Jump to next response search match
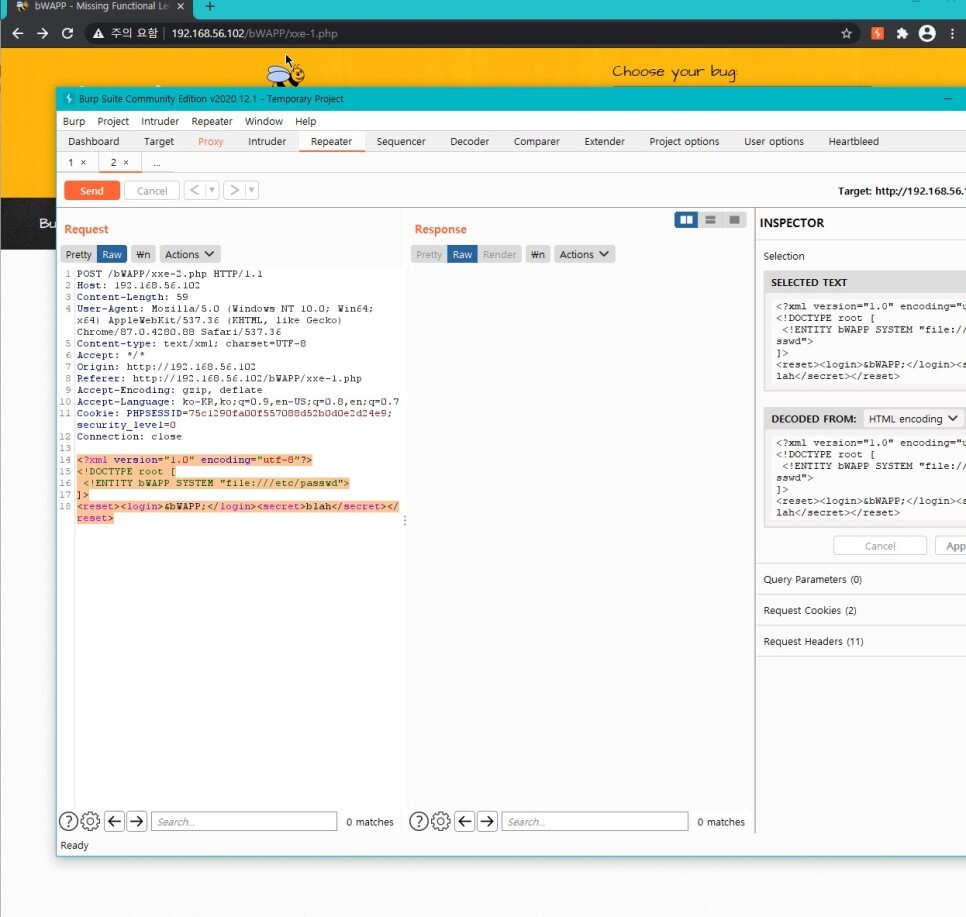 (487, 821)
